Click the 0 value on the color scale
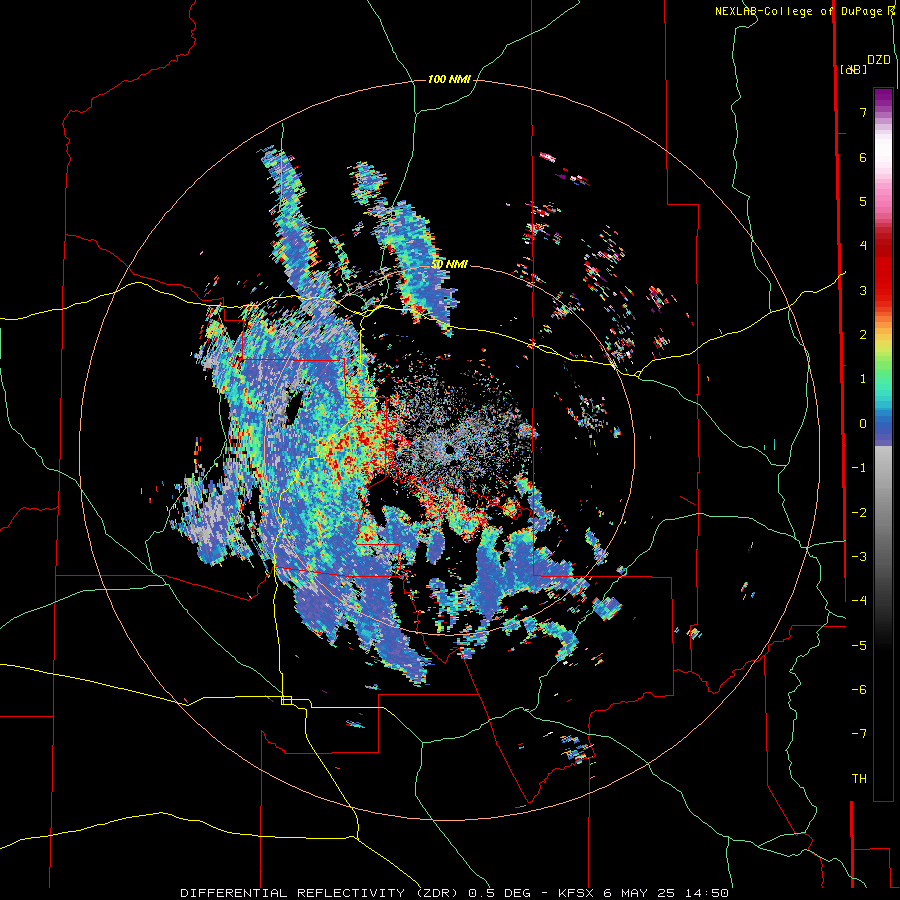Viewport: 900px width, 900px height. tap(863, 424)
